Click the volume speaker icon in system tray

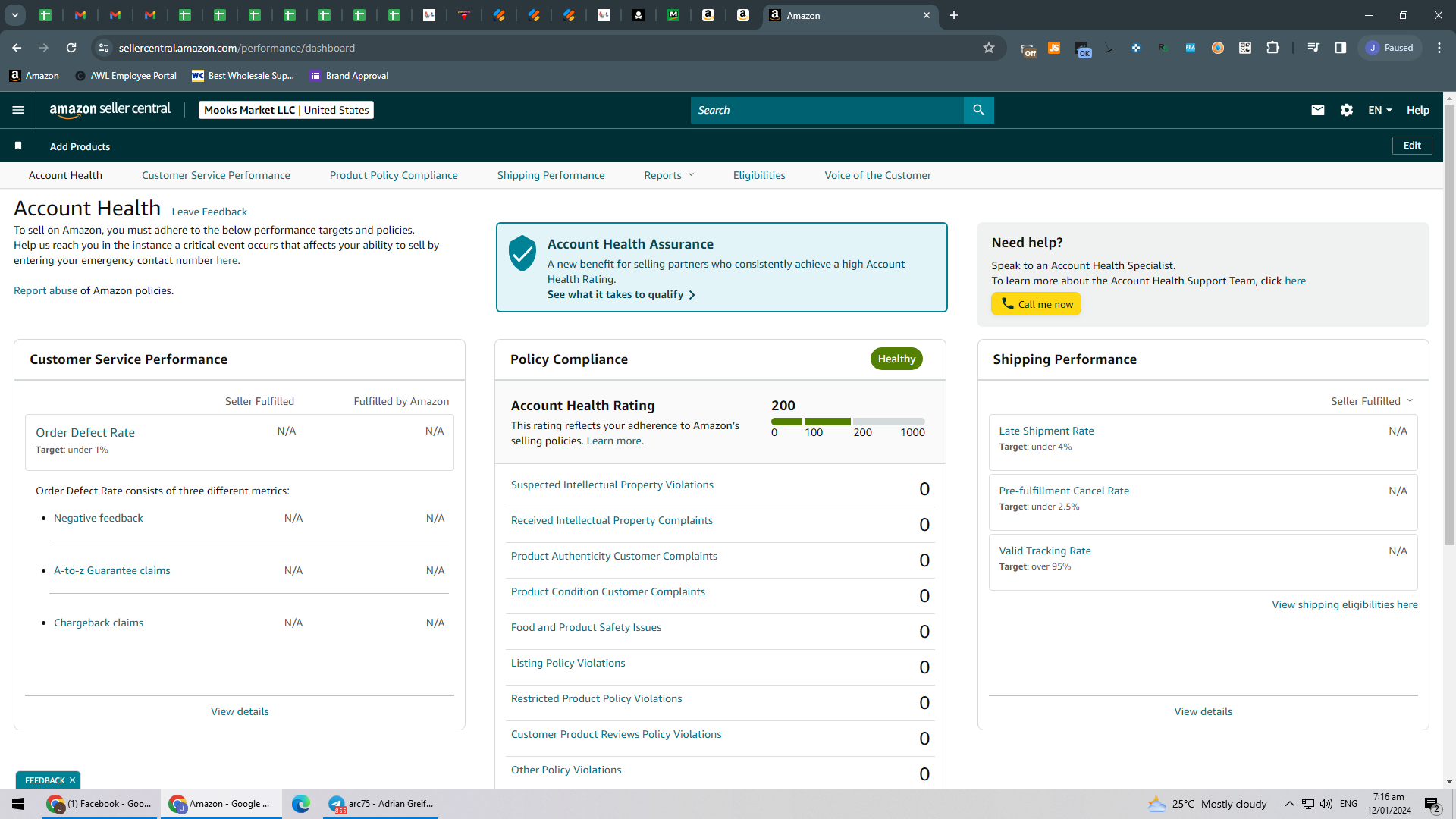(1326, 804)
